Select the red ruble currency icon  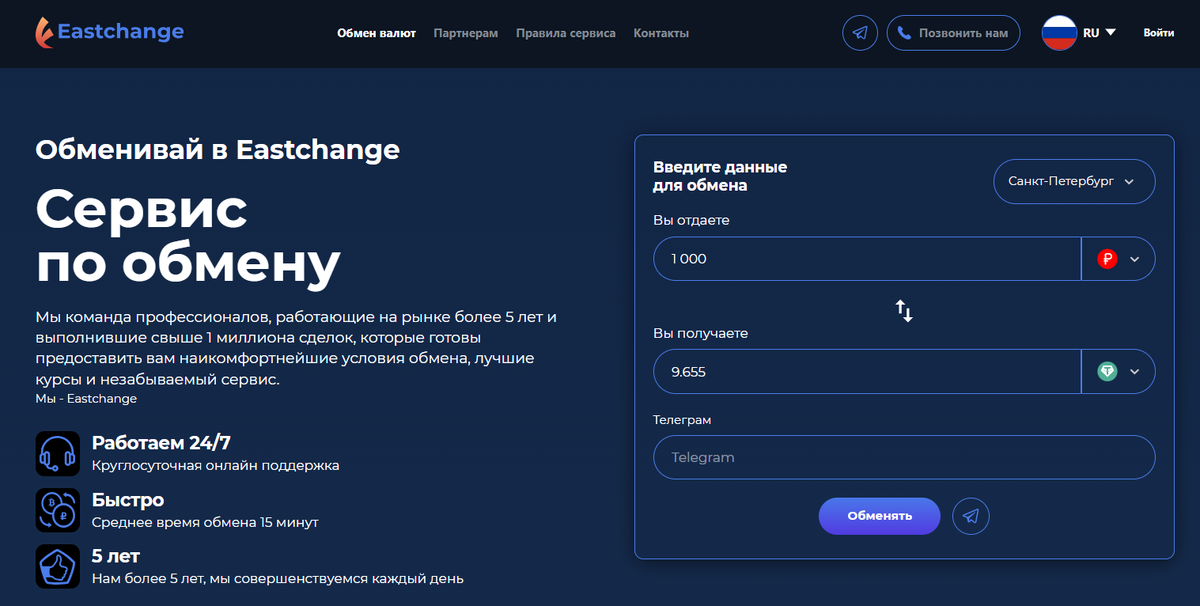coord(1109,258)
